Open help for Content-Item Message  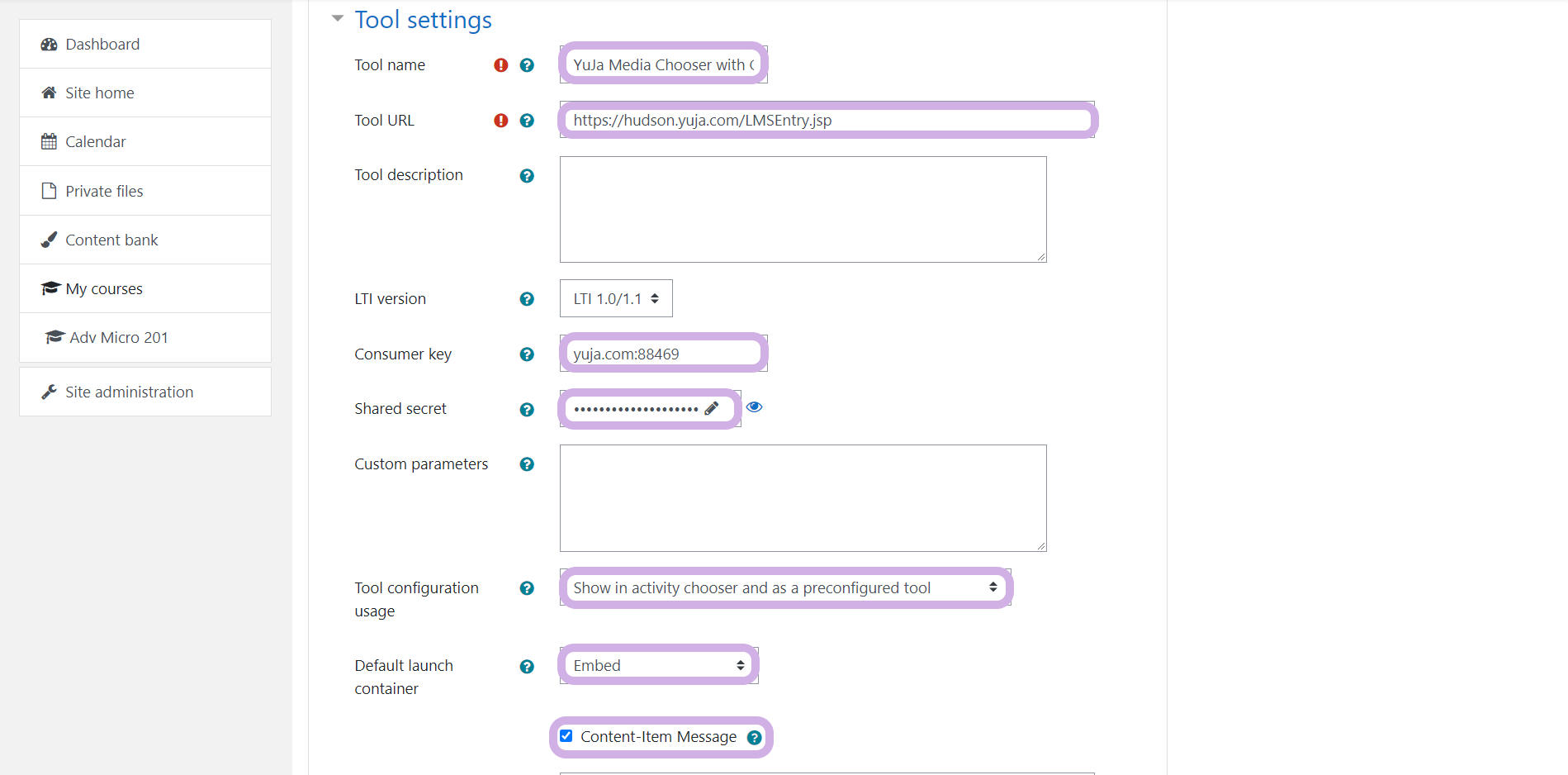point(754,737)
